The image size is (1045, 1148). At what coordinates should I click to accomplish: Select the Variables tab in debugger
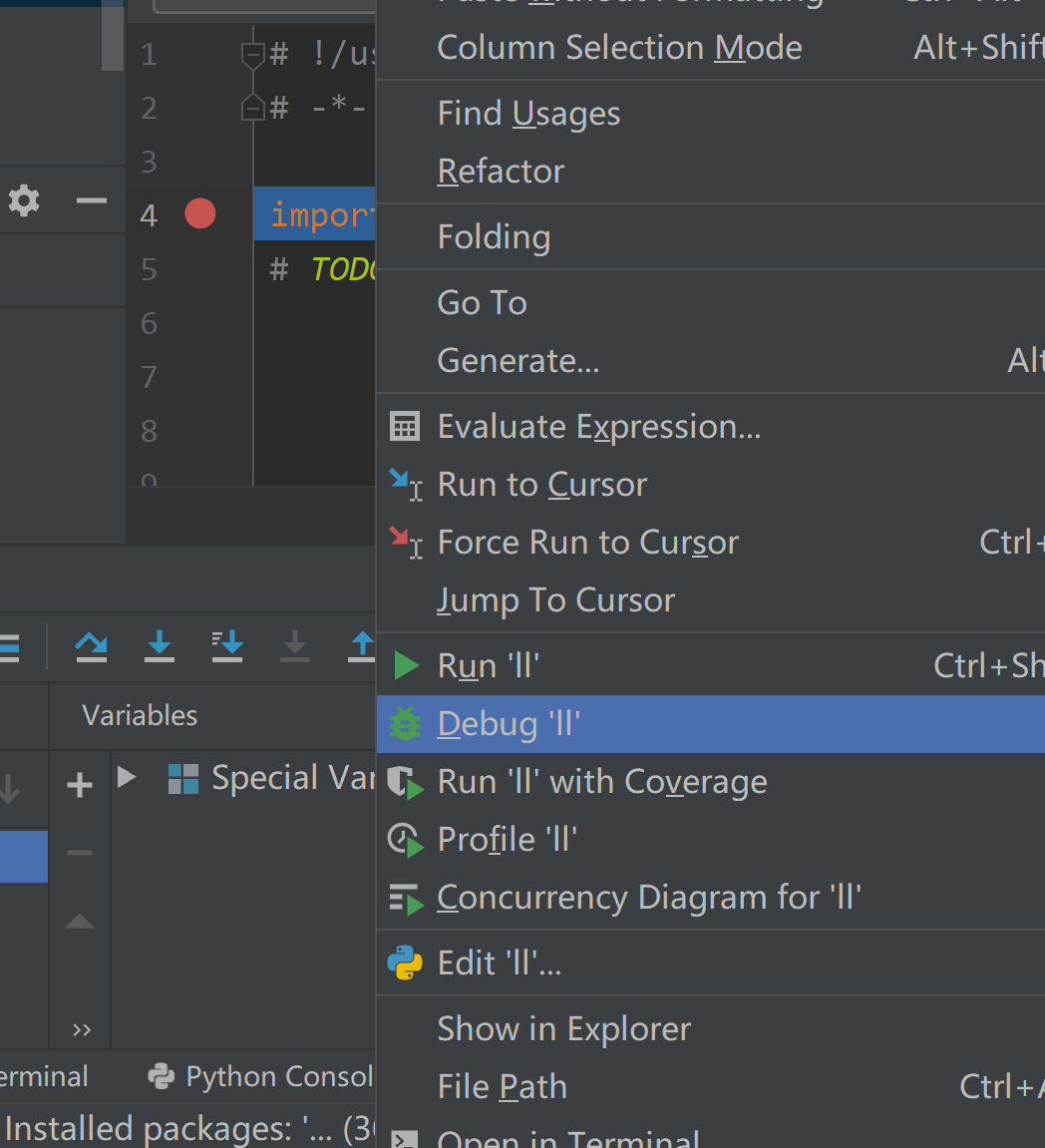(140, 715)
